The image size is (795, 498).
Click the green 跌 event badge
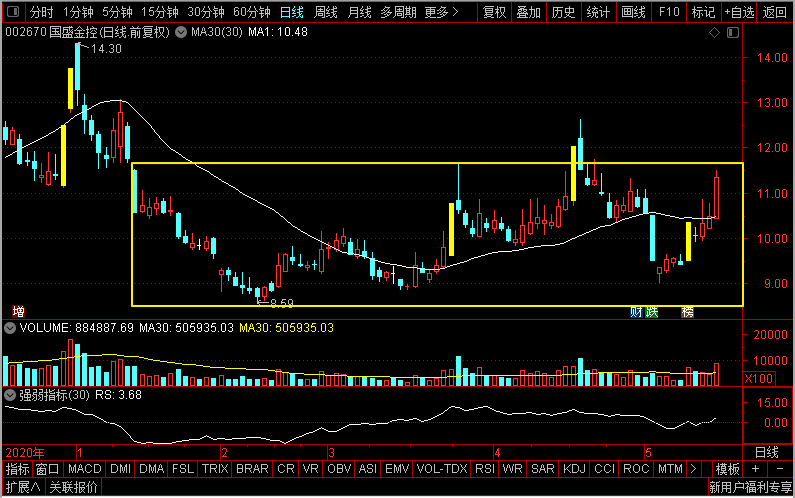click(652, 312)
